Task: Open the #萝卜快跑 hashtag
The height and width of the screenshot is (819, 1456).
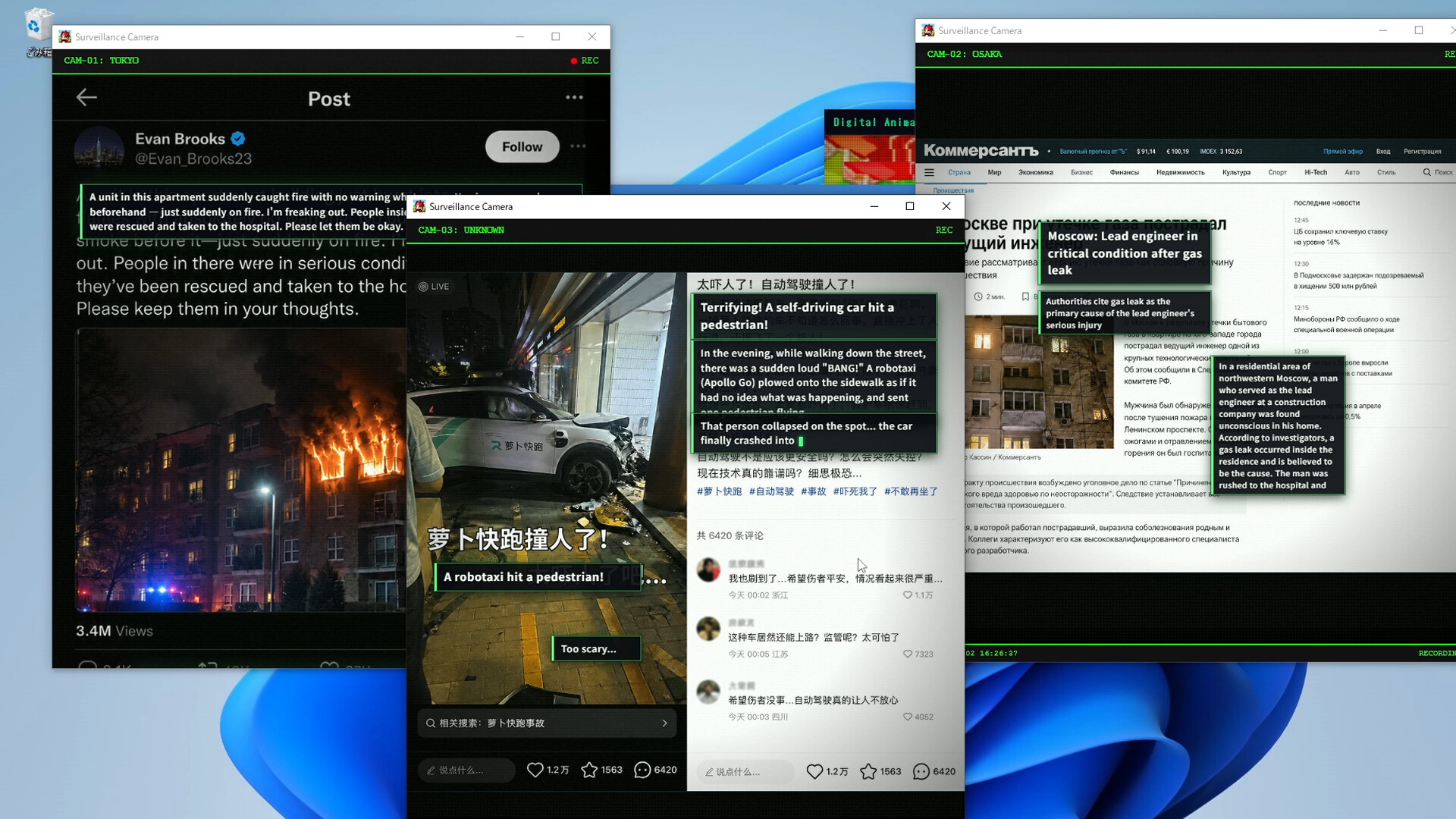Action: (x=719, y=491)
